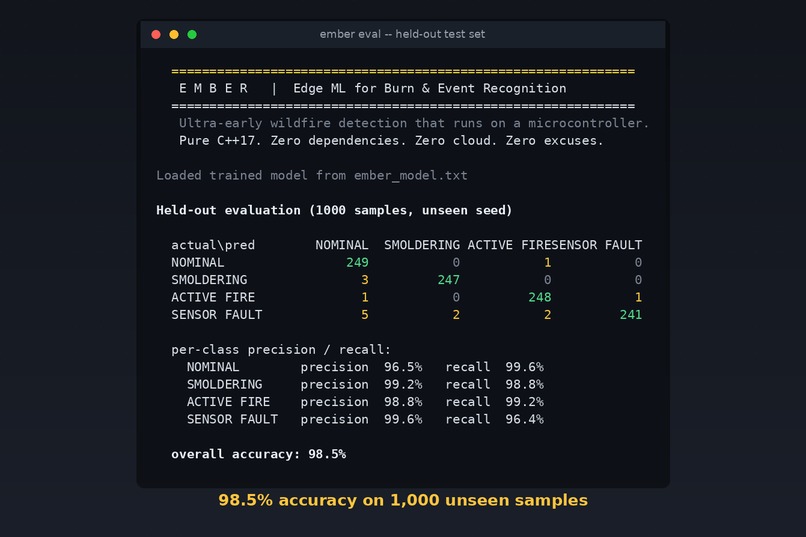The height and width of the screenshot is (537, 806).
Task: Click the green value 247
Action: [x=448, y=280]
